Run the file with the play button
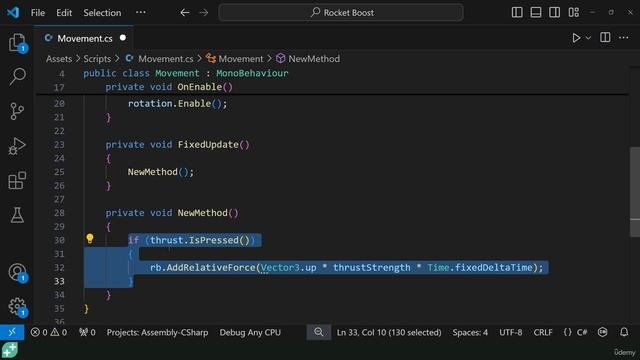The width and height of the screenshot is (640, 360). click(576, 38)
